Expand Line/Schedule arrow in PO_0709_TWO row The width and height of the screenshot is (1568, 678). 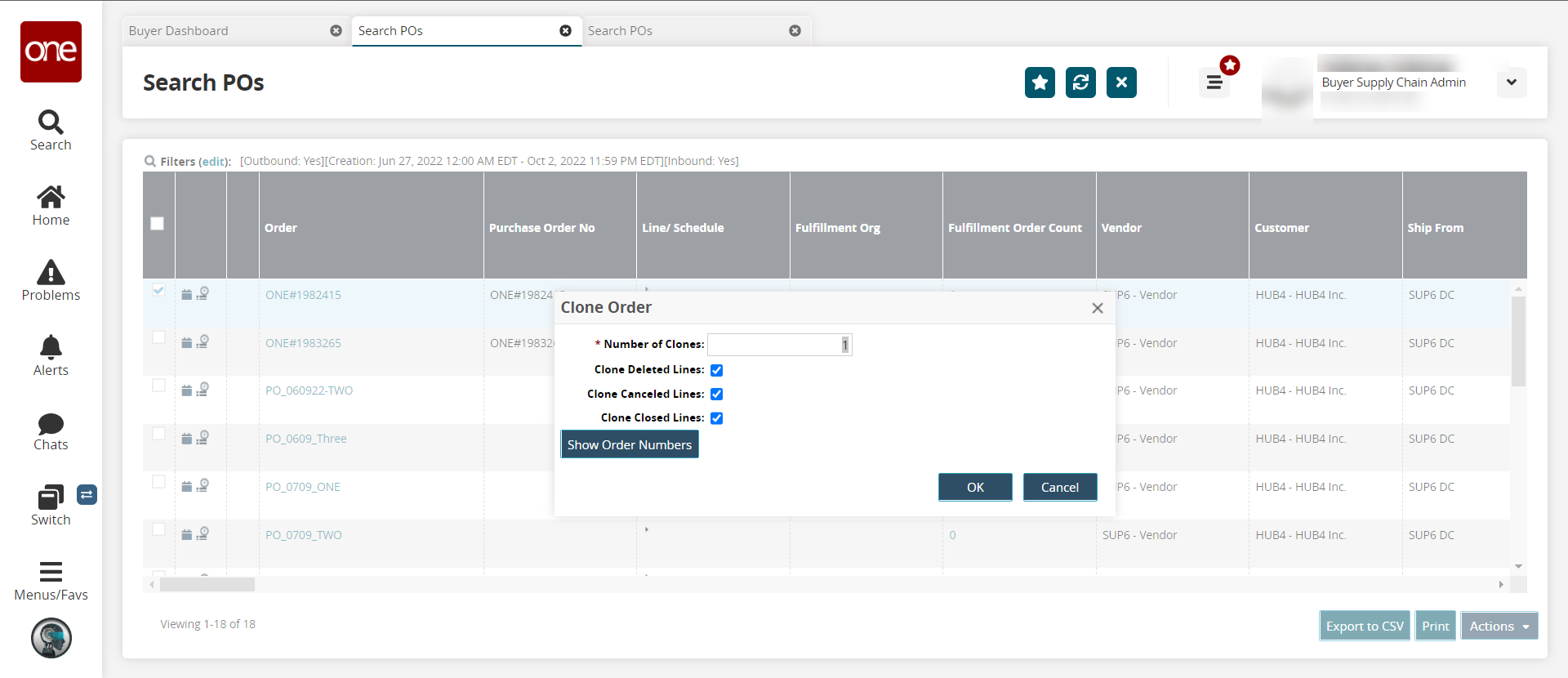(x=647, y=529)
